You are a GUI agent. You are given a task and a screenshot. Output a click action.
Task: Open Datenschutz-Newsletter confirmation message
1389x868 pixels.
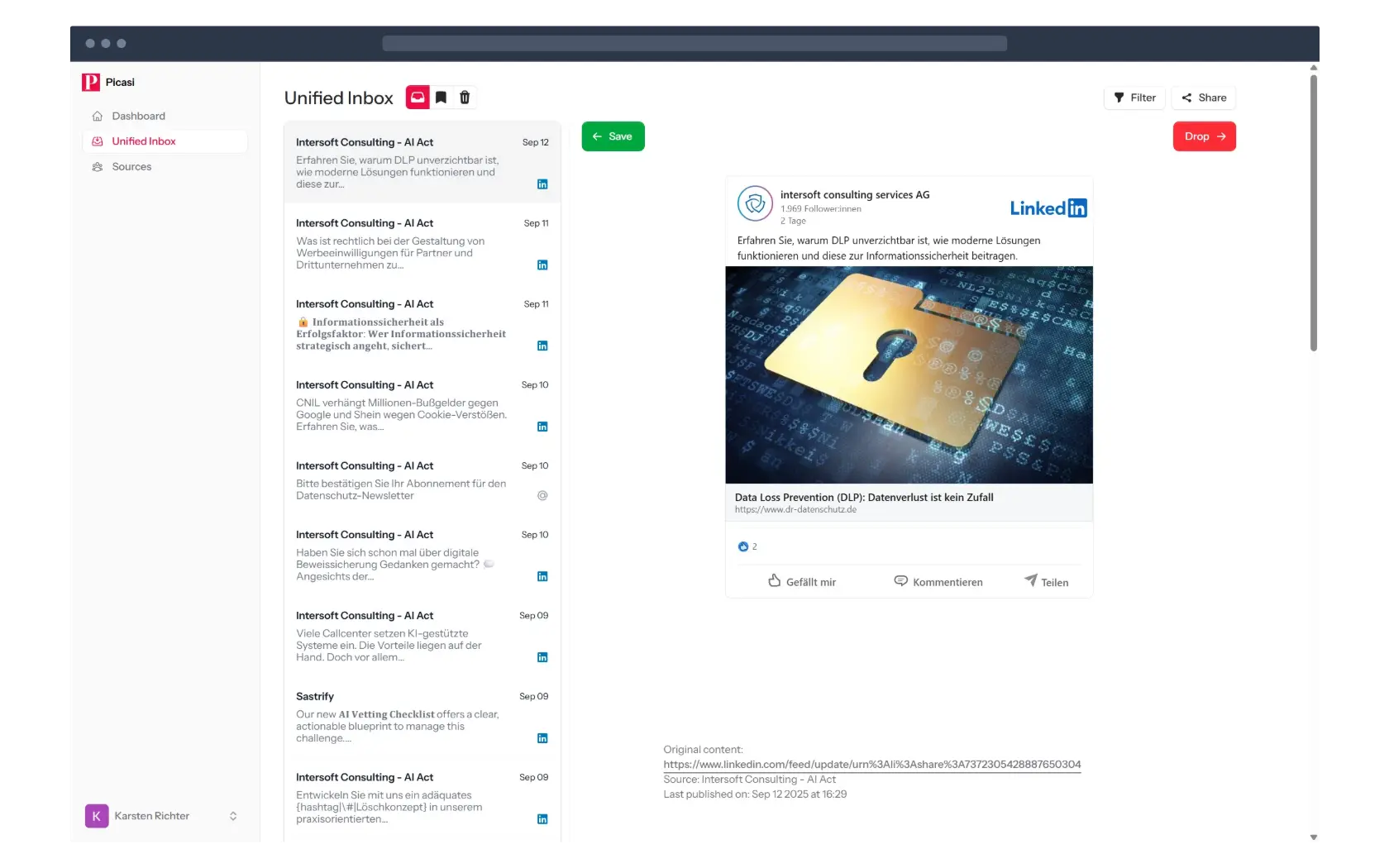422,481
